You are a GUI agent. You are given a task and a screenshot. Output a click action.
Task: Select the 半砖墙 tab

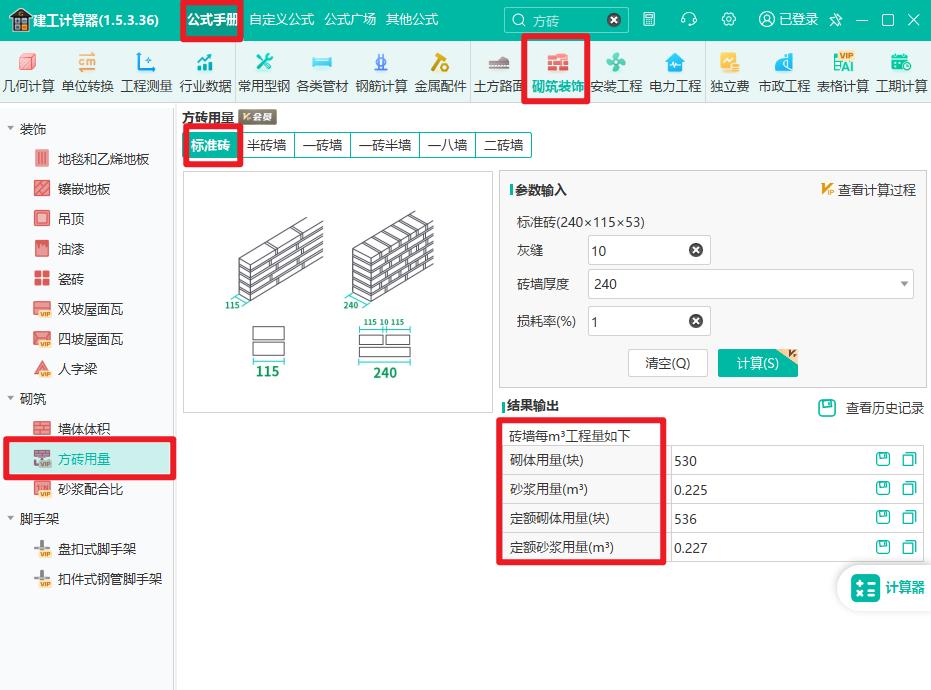267,145
